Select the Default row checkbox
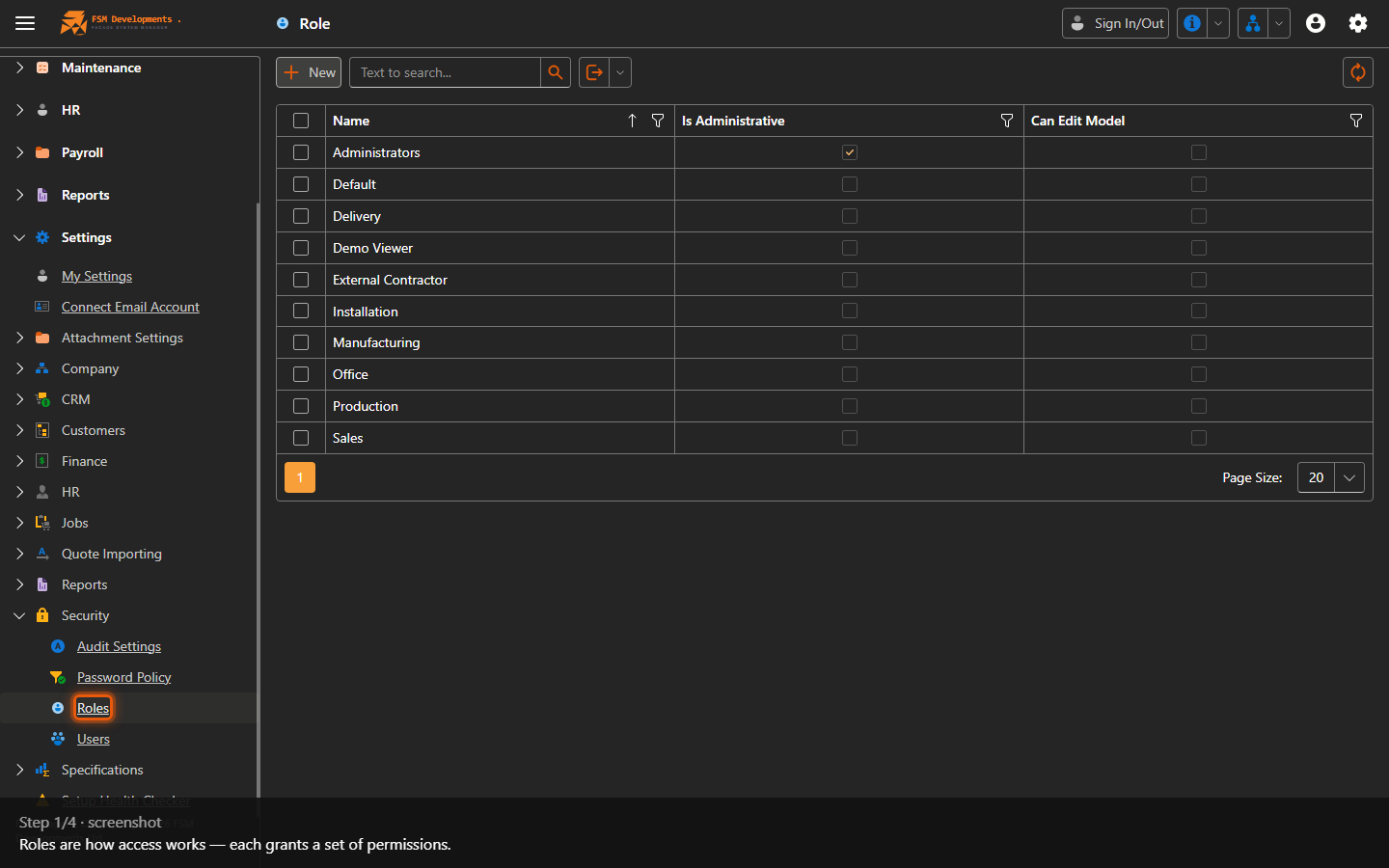The image size is (1389, 868). (301, 184)
